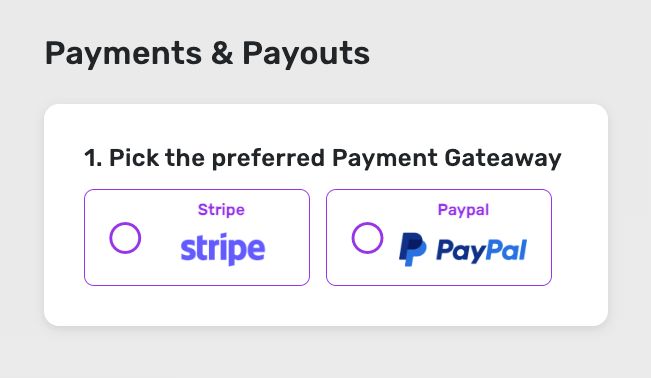Choose the Paypal payment gateway card
This screenshot has height=378, width=651.
click(439, 237)
